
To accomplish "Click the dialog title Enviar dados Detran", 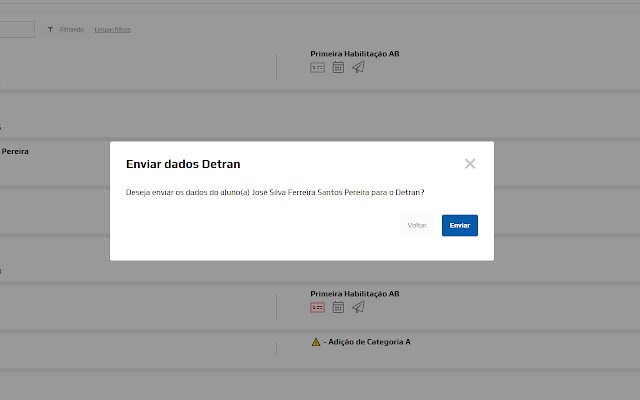I will click(x=183, y=164).
